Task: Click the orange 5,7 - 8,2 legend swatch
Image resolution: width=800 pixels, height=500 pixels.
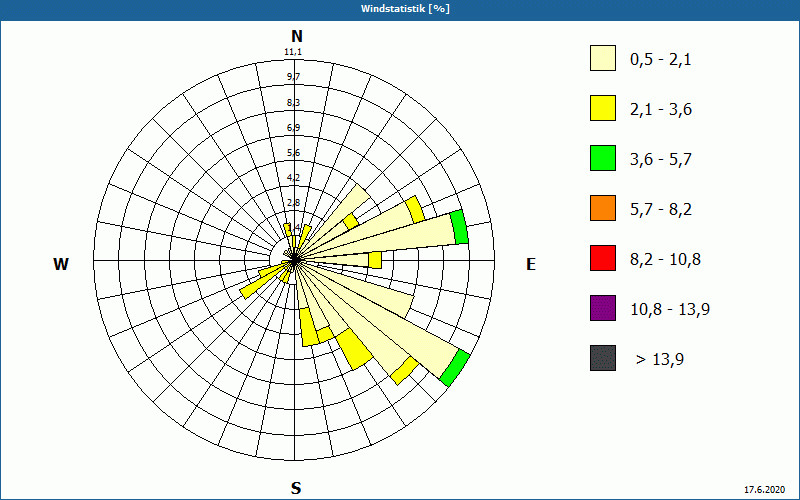Action: click(x=603, y=208)
